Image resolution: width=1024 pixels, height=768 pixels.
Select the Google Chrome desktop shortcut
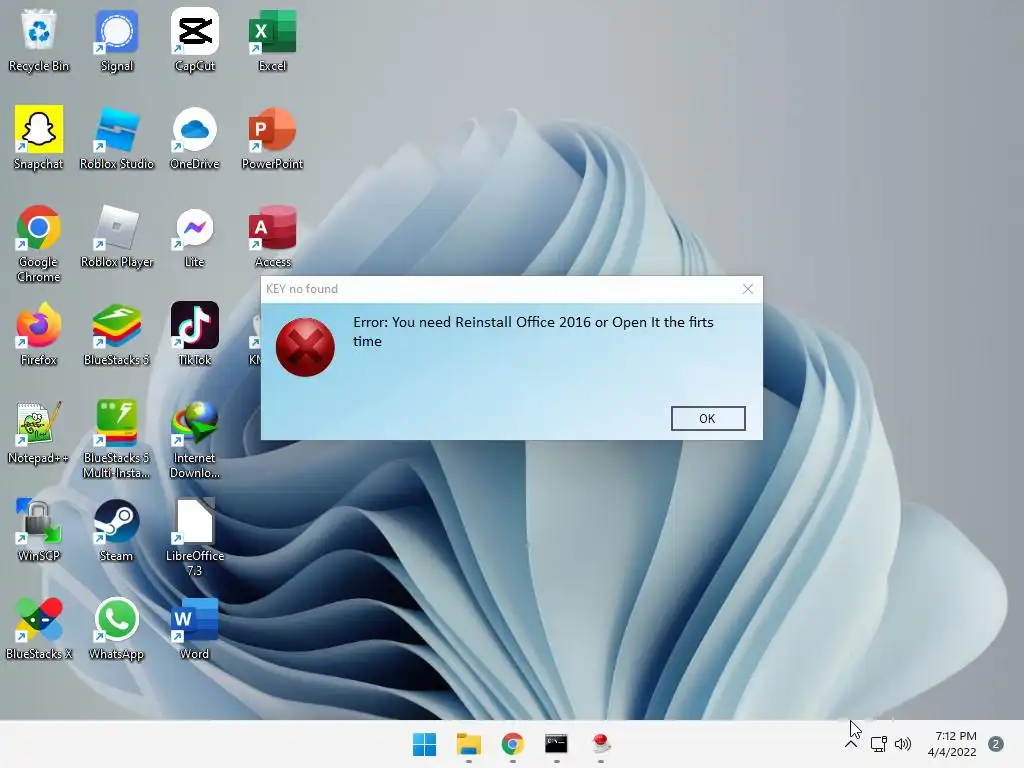[39, 244]
